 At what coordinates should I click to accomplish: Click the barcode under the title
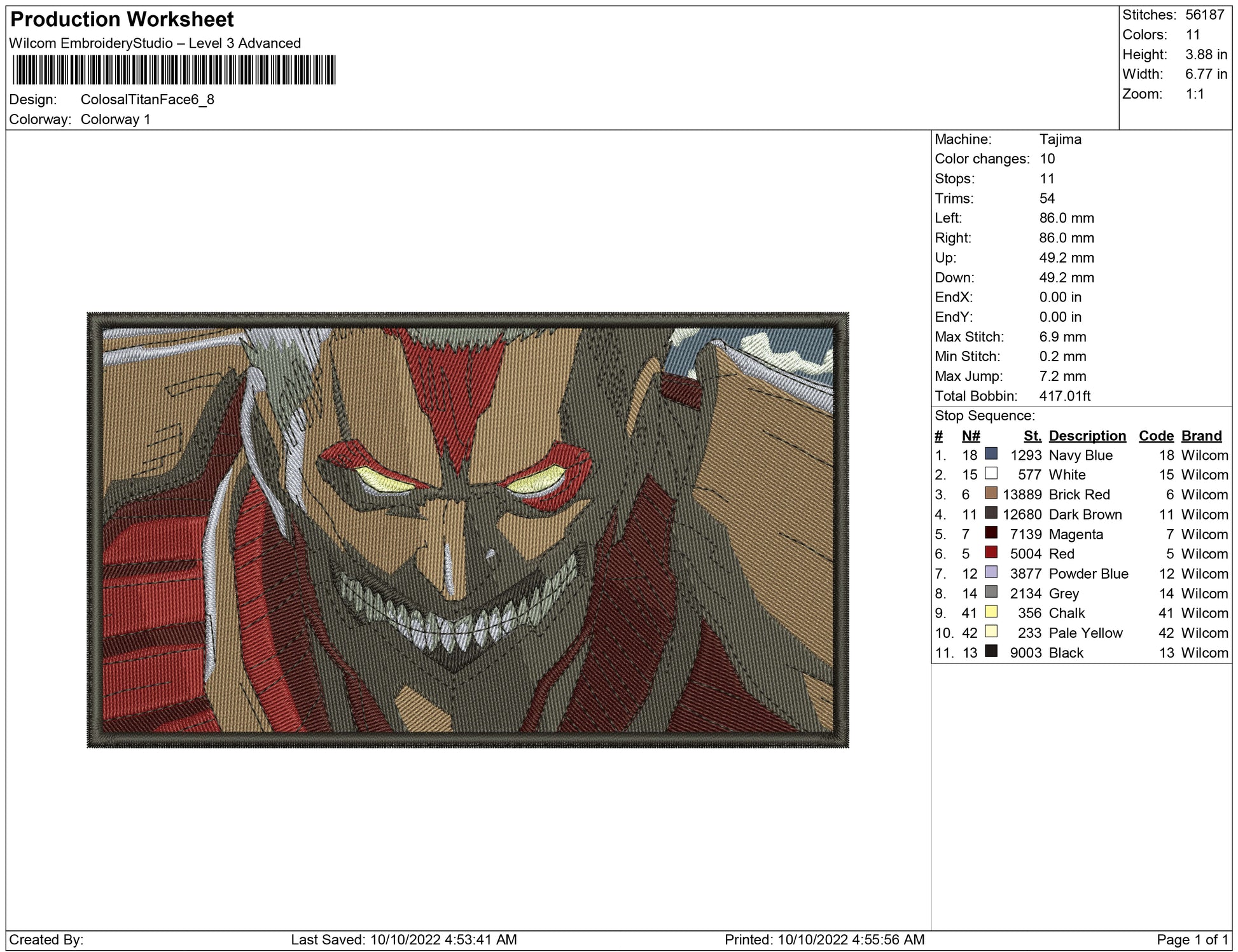point(174,70)
